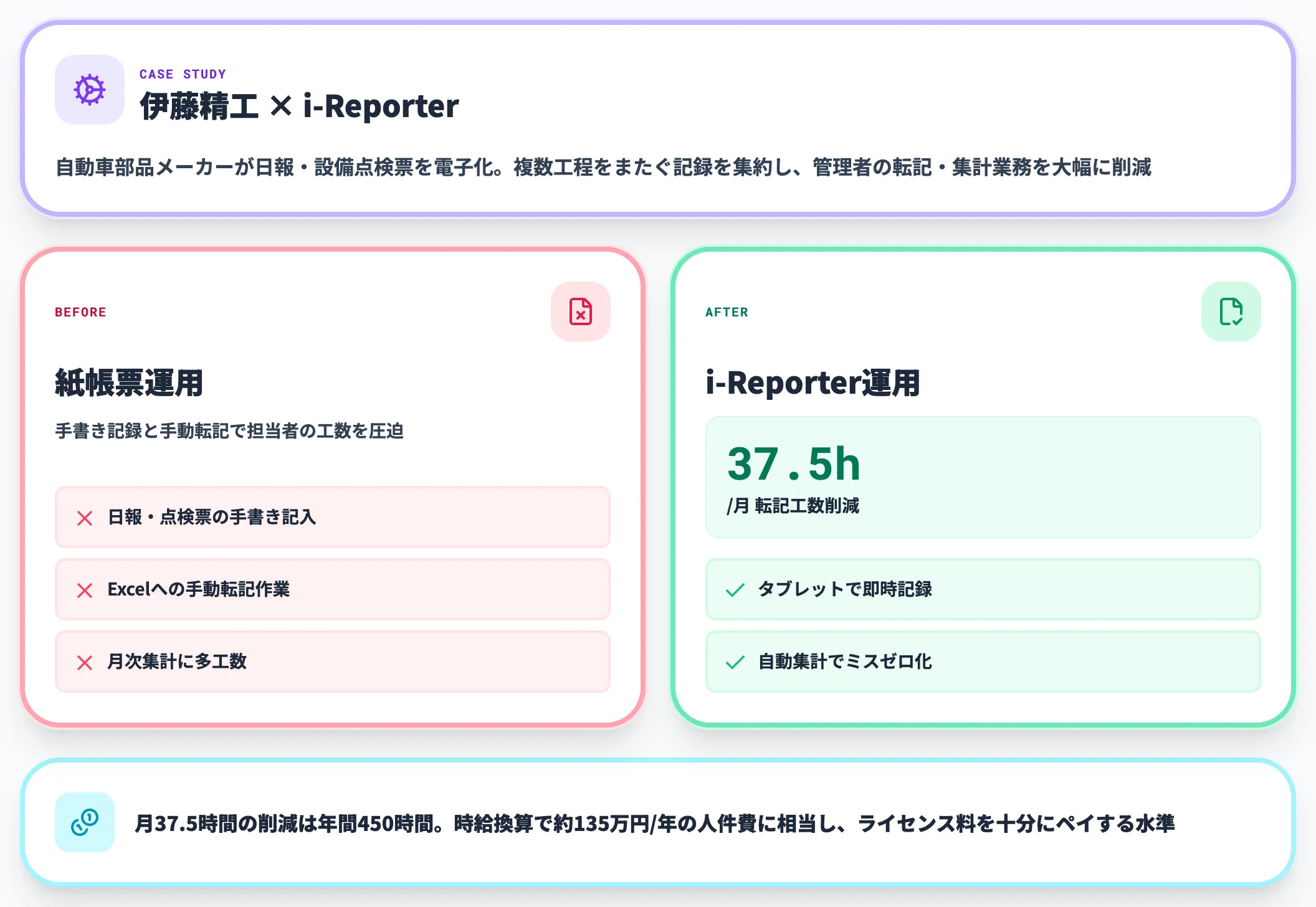Click the /月 転記工数削減 caption
The width and height of the screenshot is (1316, 907).
(x=793, y=505)
